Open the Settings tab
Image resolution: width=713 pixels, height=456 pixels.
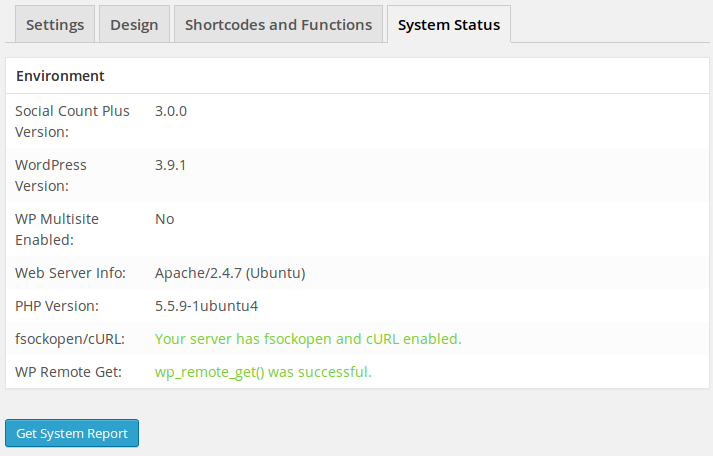point(55,25)
